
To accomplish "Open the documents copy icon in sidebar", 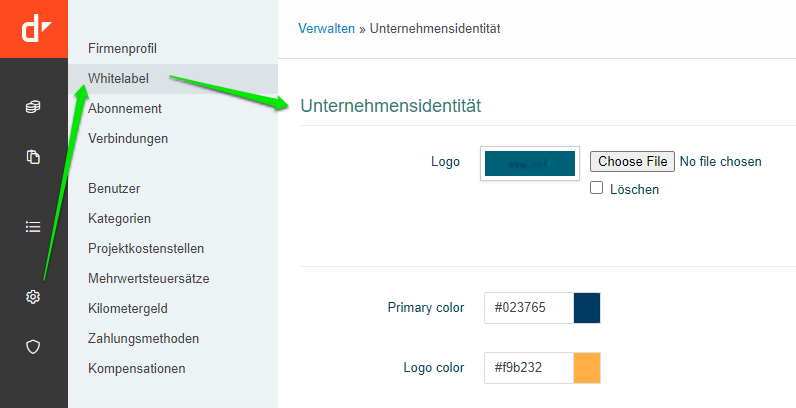I will [33, 157].
